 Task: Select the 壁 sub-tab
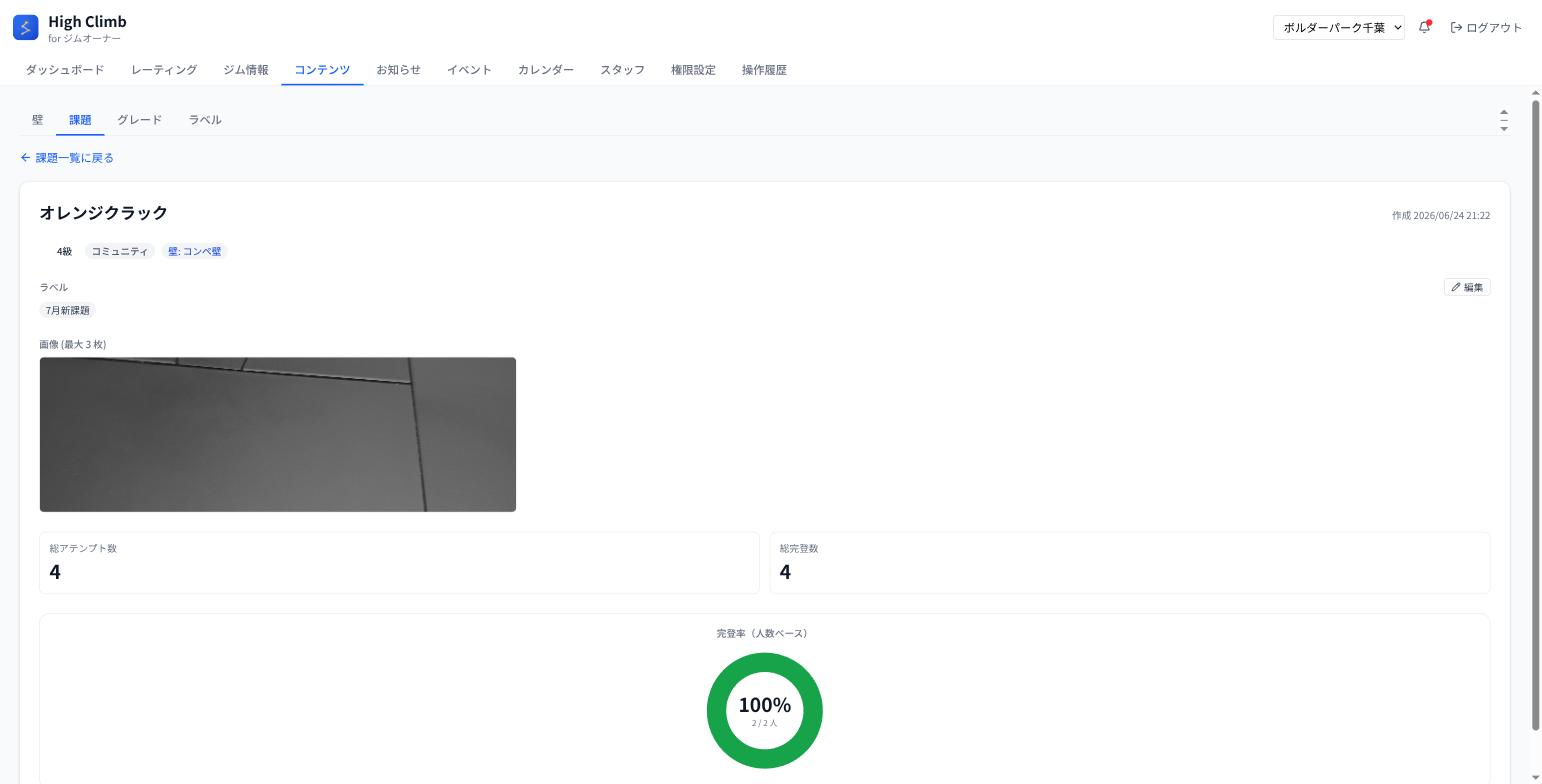tap(37, 120)
